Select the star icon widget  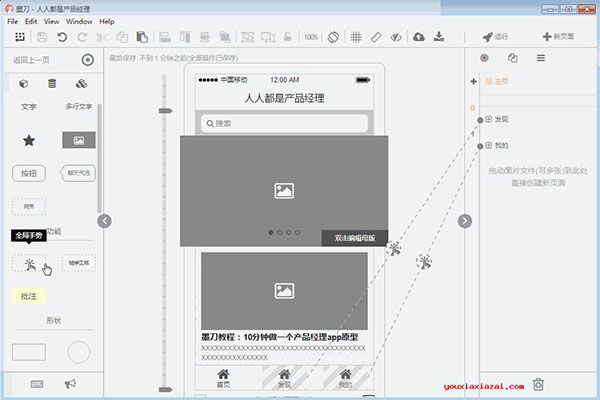pyautogui.click(x=29, y=140)
